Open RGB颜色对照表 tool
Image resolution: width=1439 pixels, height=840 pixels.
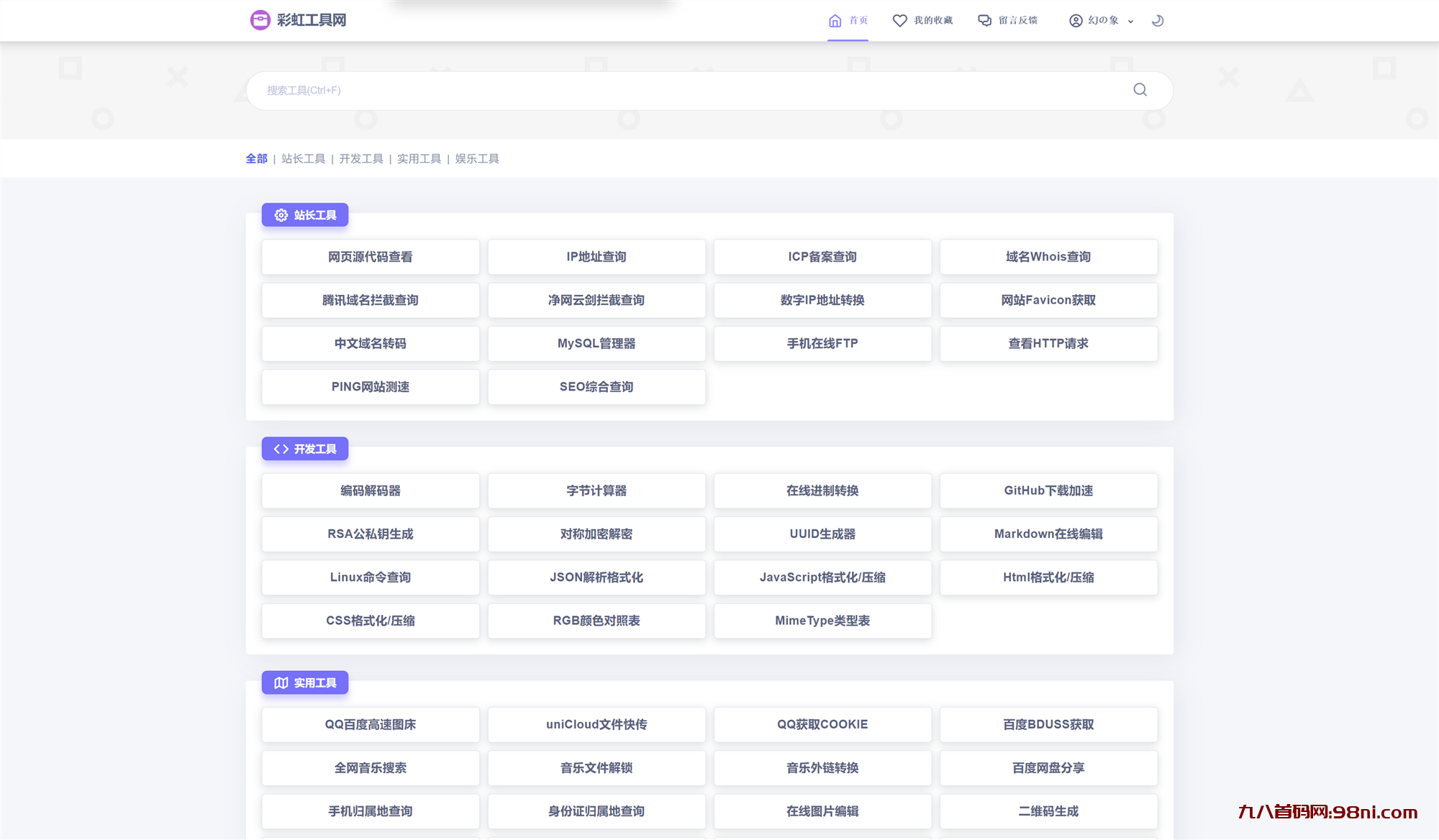(x=596, y=621)
